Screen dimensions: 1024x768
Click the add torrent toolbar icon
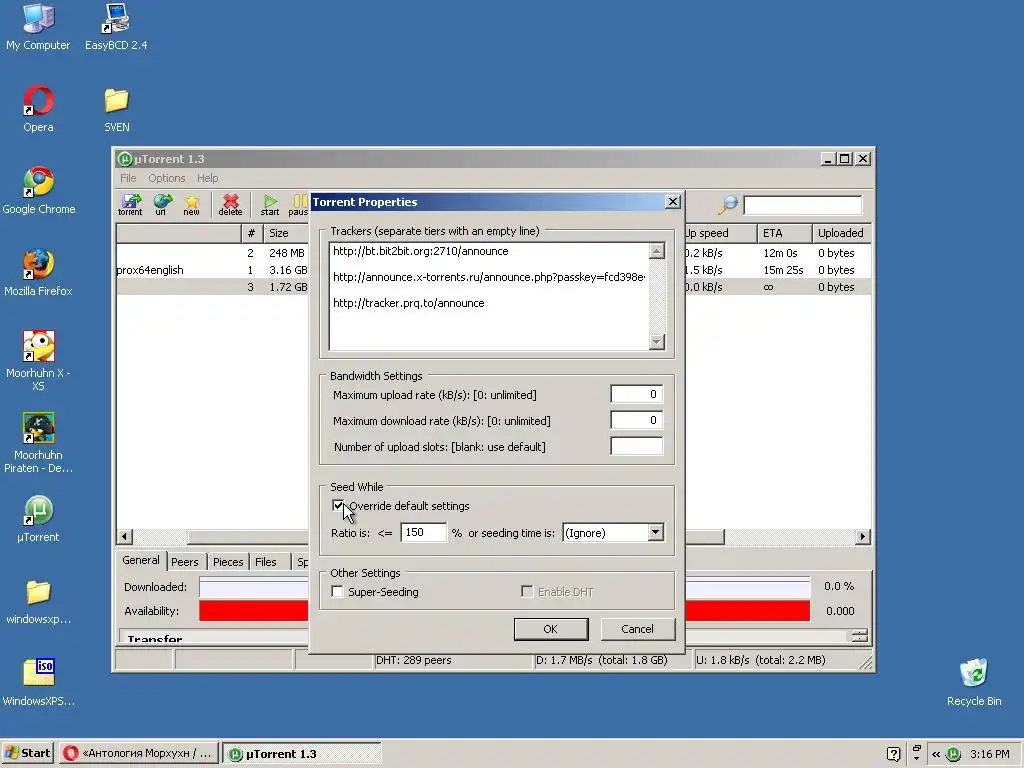[131, 204]
